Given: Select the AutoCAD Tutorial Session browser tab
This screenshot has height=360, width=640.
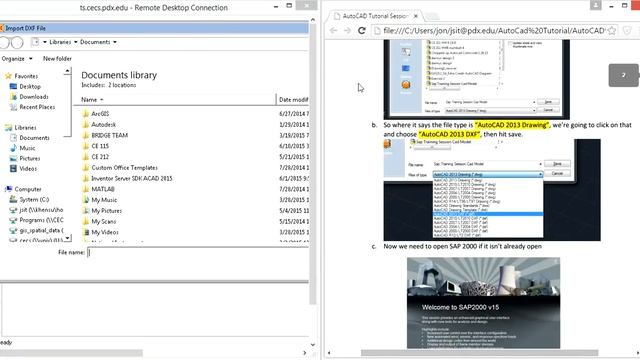Looking at the screenshot, I should (x=376, y=16).
